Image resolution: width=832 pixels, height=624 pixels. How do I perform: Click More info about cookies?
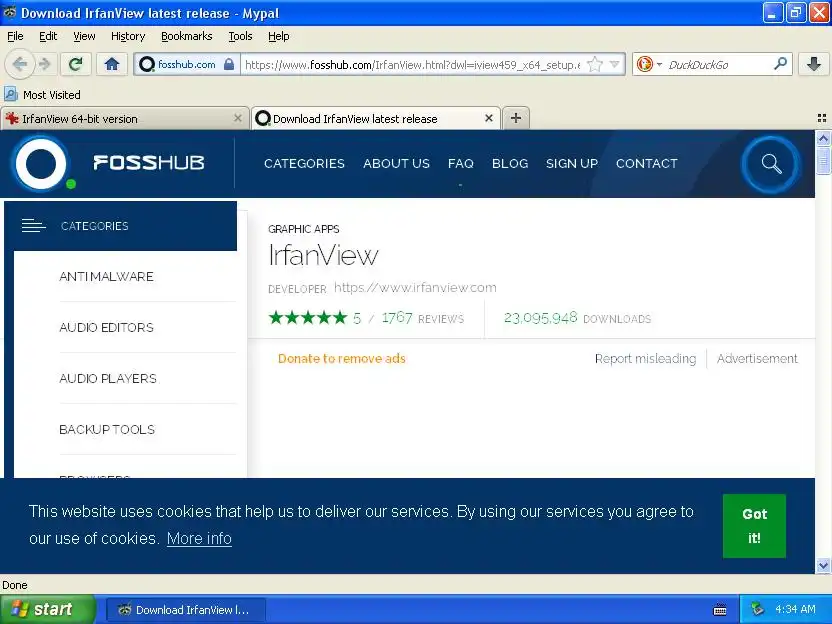coord(199,539)
